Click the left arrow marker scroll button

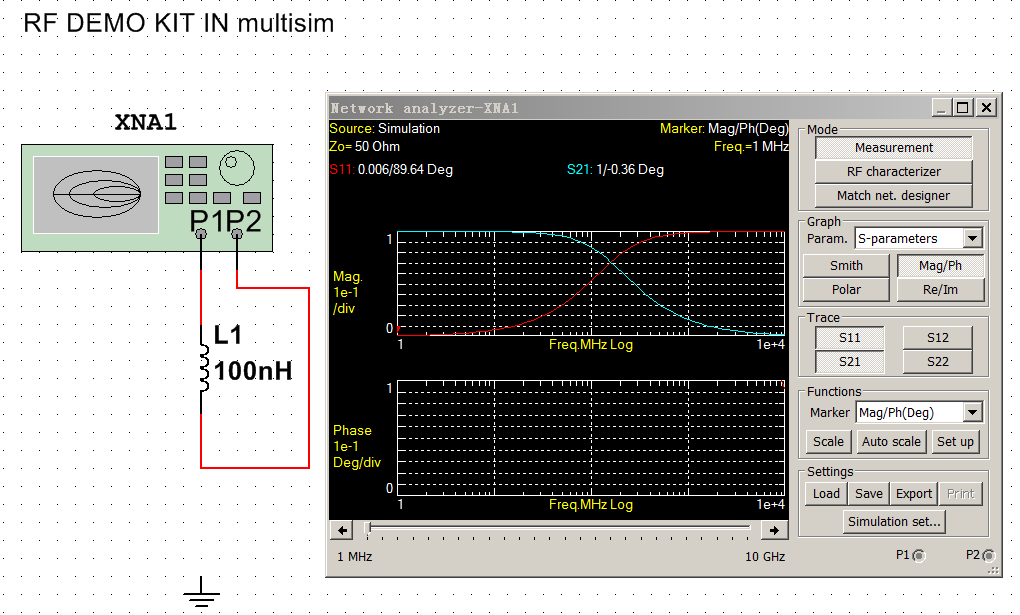[x=342, y=530]
